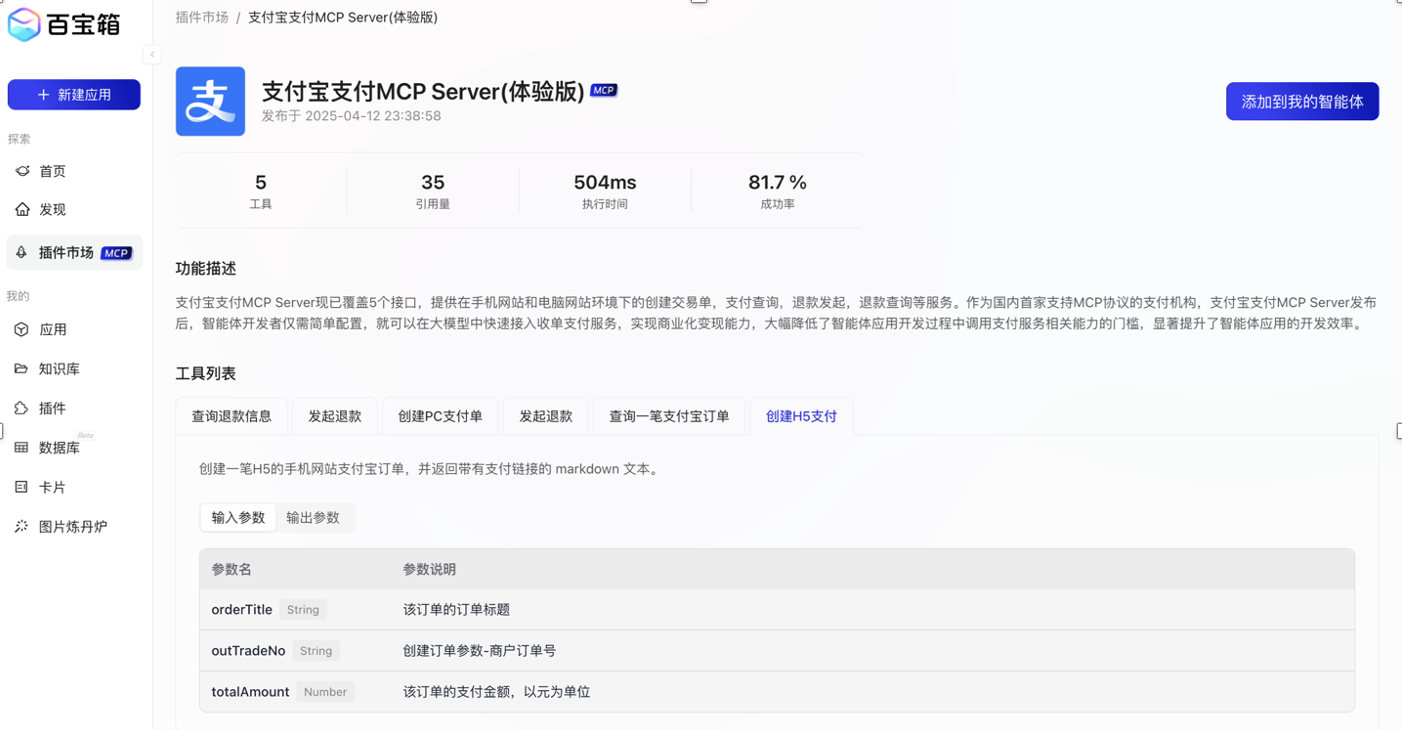Click the 创建一笔H5的手机网站支付宝订单 tool description

tap(429, 468)
